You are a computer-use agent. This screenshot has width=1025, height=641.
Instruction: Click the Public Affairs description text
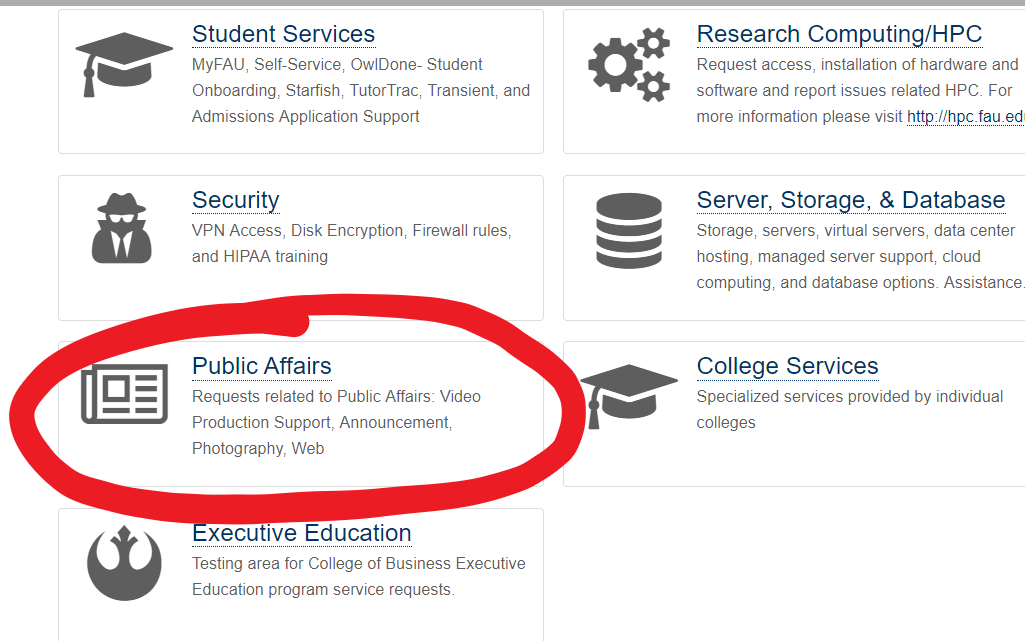click(335, 422)
